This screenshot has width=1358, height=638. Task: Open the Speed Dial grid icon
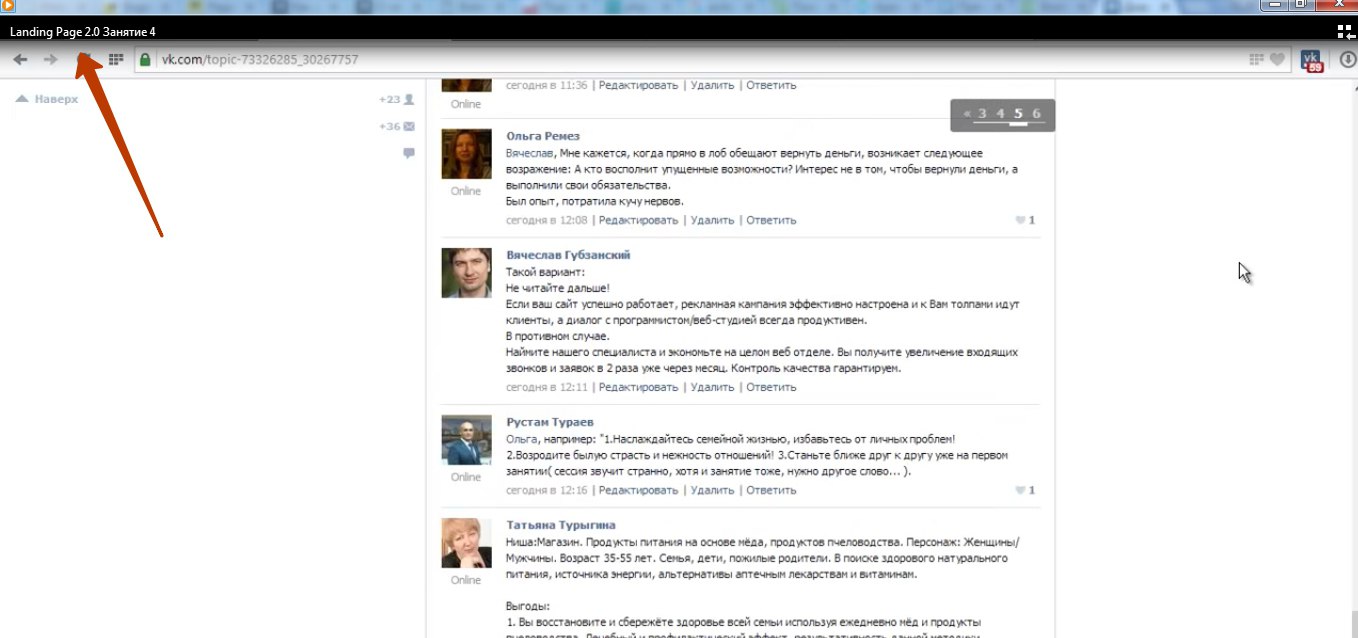116,60
